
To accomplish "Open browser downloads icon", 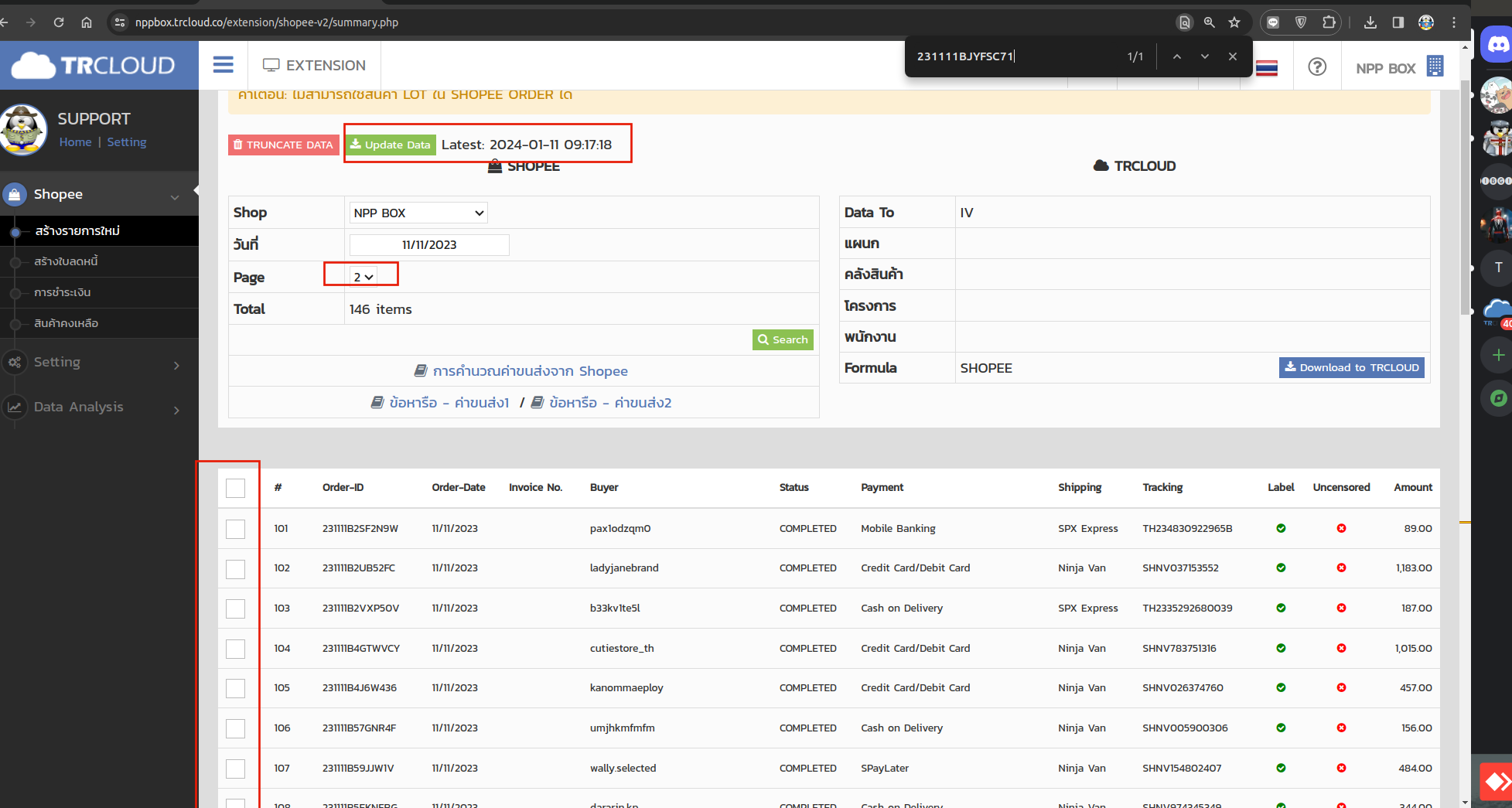I will [x=1370, y=22].
